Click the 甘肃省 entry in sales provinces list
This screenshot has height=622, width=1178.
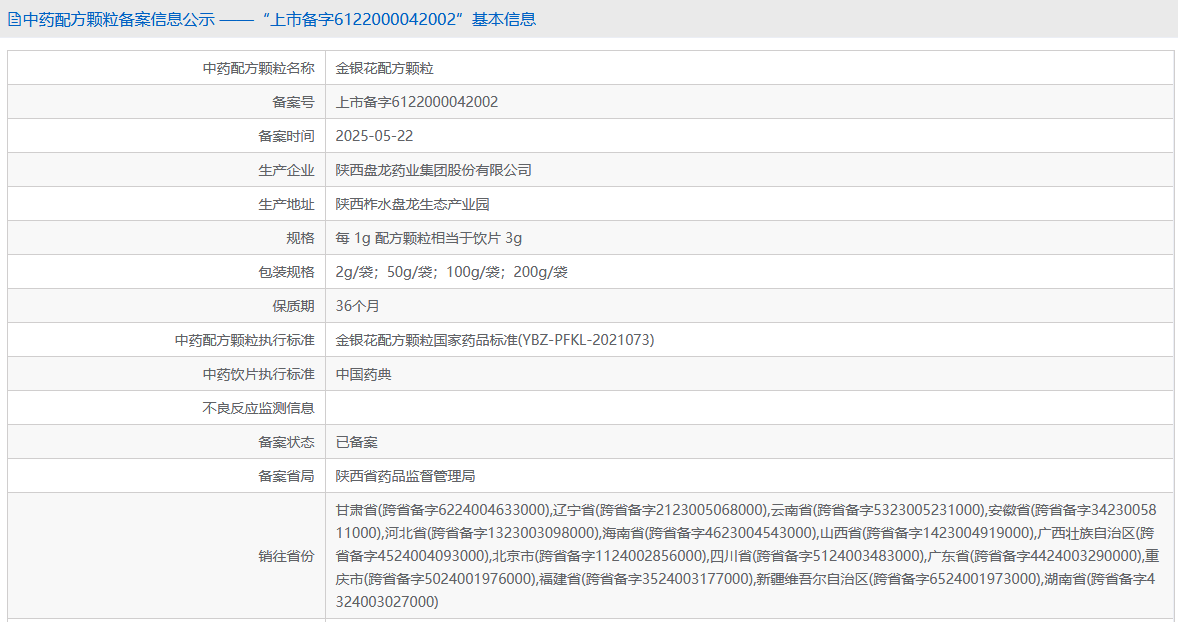[358, 510]
